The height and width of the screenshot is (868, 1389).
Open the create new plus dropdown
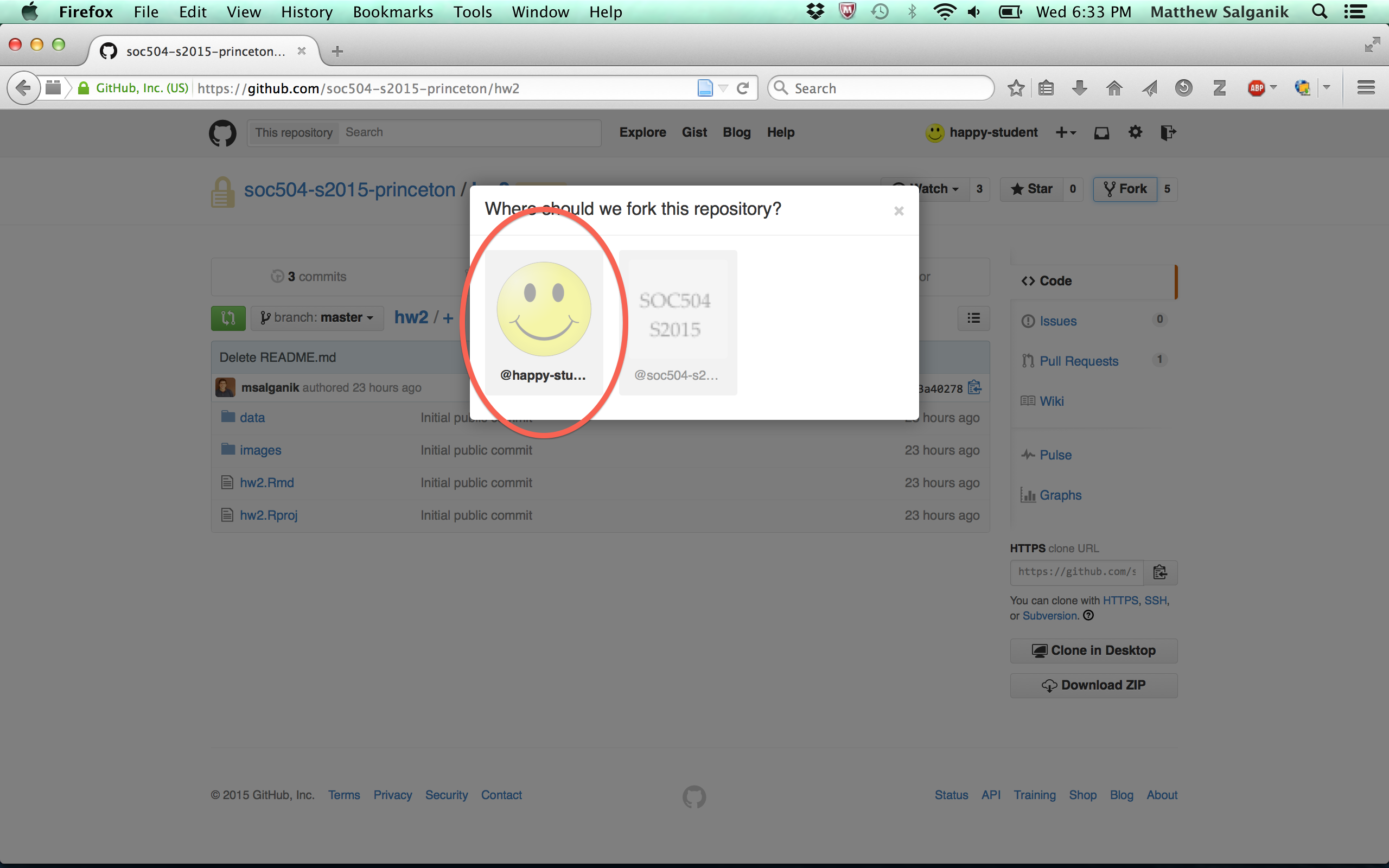point(1065,132)
